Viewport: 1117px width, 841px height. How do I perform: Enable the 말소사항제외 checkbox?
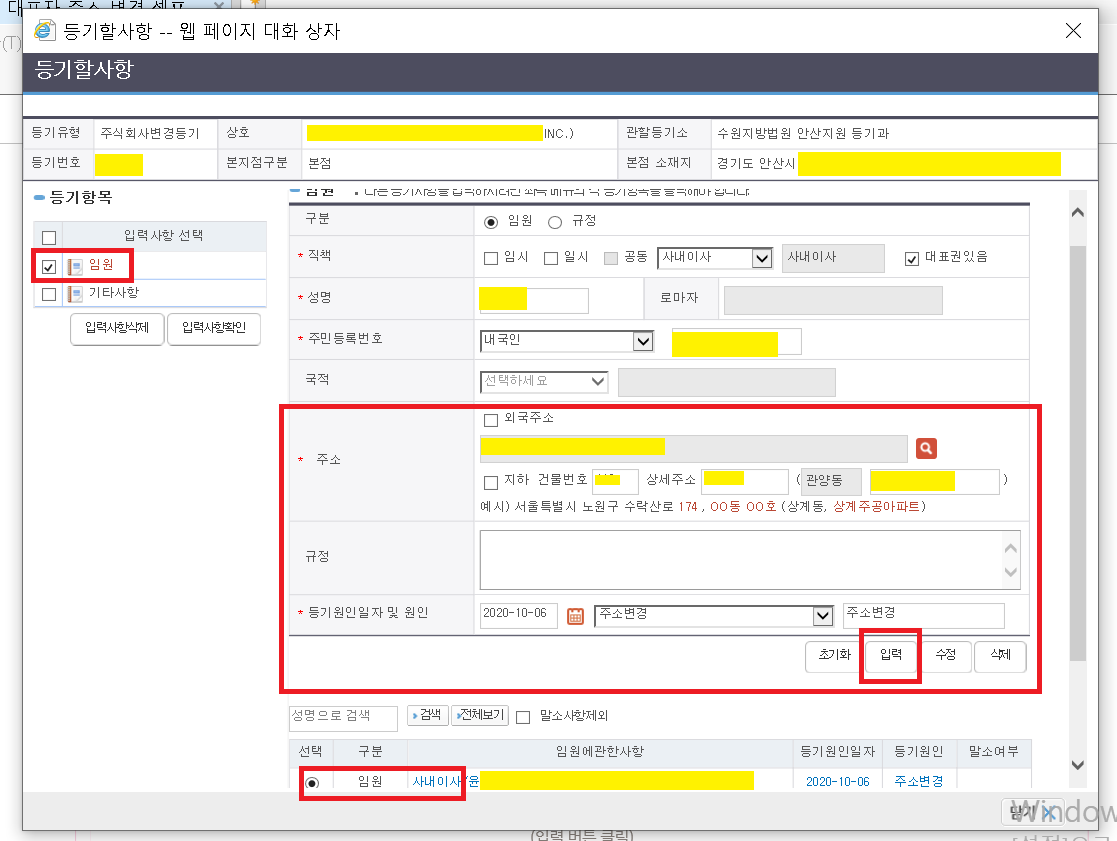(x=523, y=716)
